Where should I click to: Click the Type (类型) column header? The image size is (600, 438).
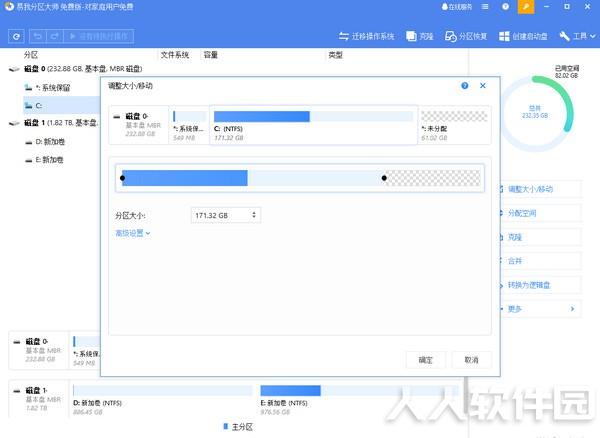(335, 55)
